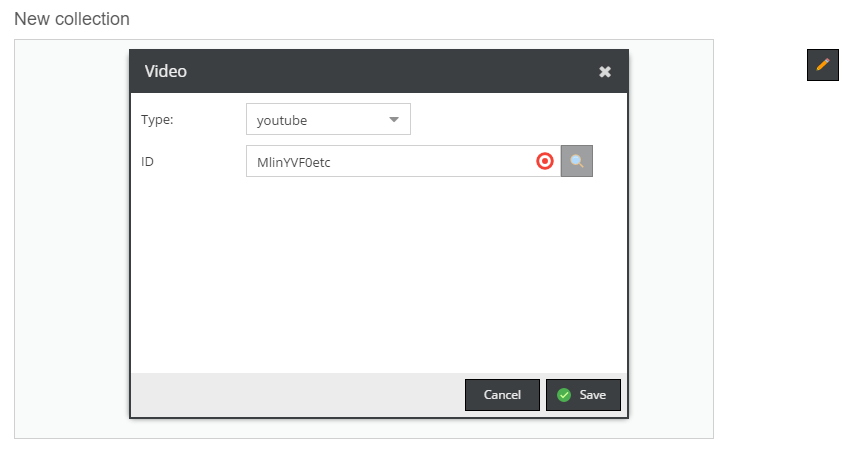Open the Type dropdown showing youtube
The height and width of the screenshot is (458, 852).
(327, 120)
